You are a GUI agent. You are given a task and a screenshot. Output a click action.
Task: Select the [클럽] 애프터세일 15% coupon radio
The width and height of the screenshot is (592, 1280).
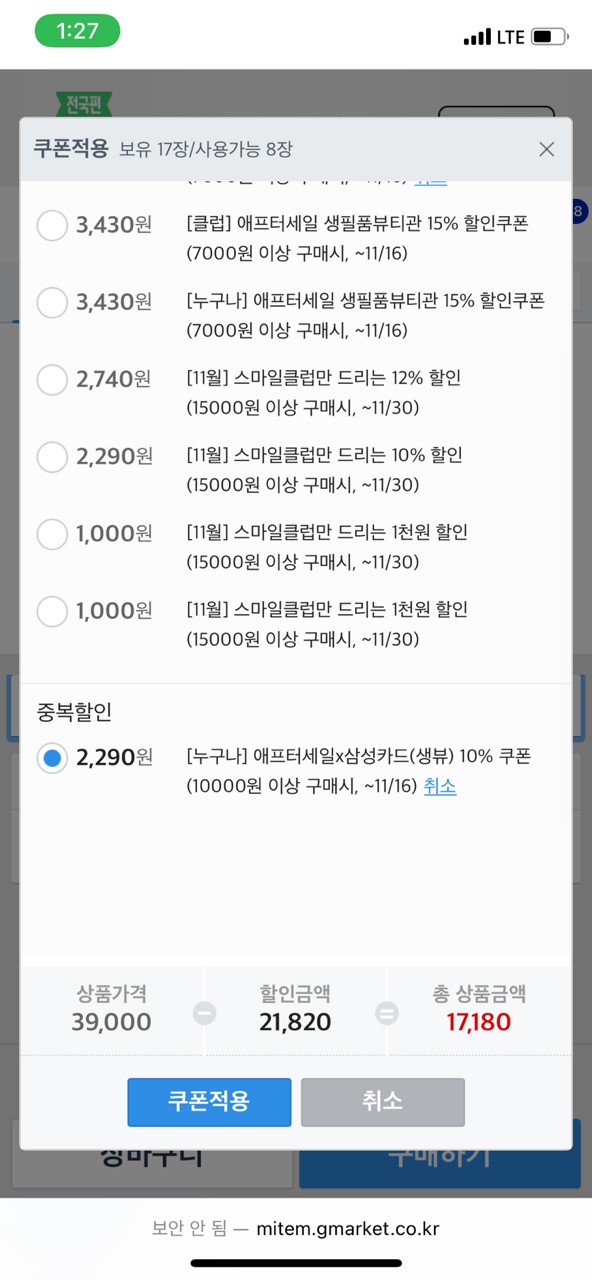click(x=52, y=225)
